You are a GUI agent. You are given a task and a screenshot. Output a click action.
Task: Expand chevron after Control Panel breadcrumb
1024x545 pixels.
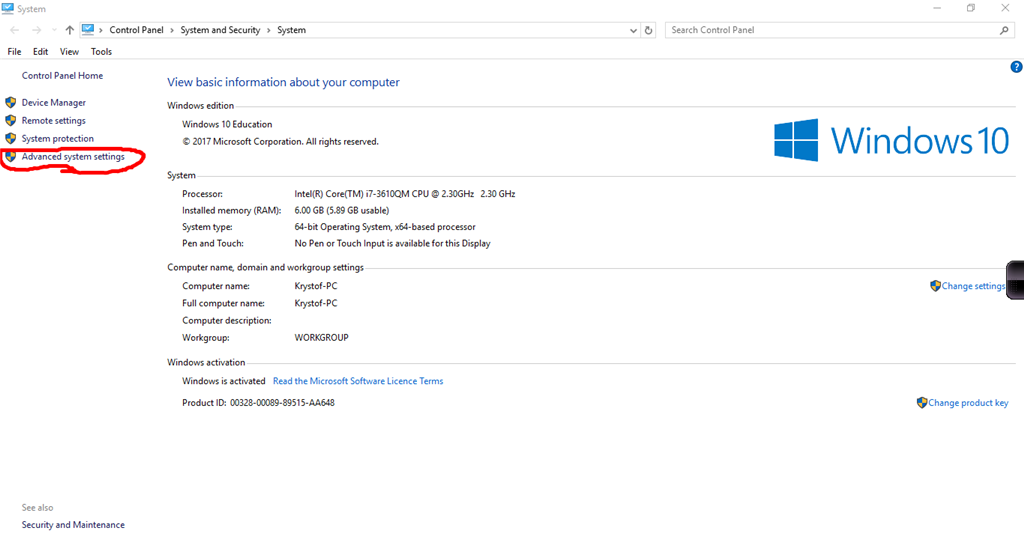(x=172, y=30)
